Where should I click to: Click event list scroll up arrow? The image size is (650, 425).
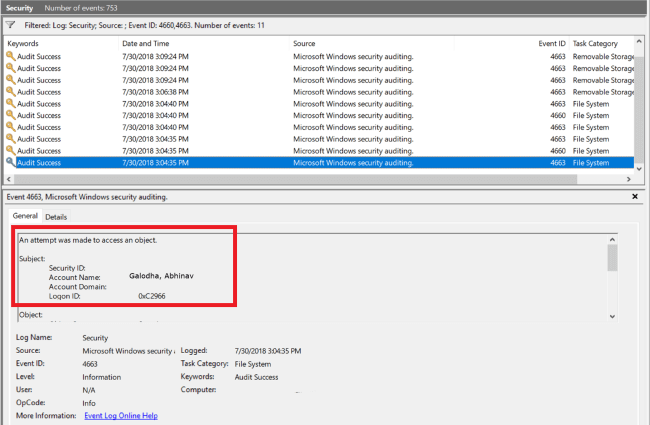point(639,41)
